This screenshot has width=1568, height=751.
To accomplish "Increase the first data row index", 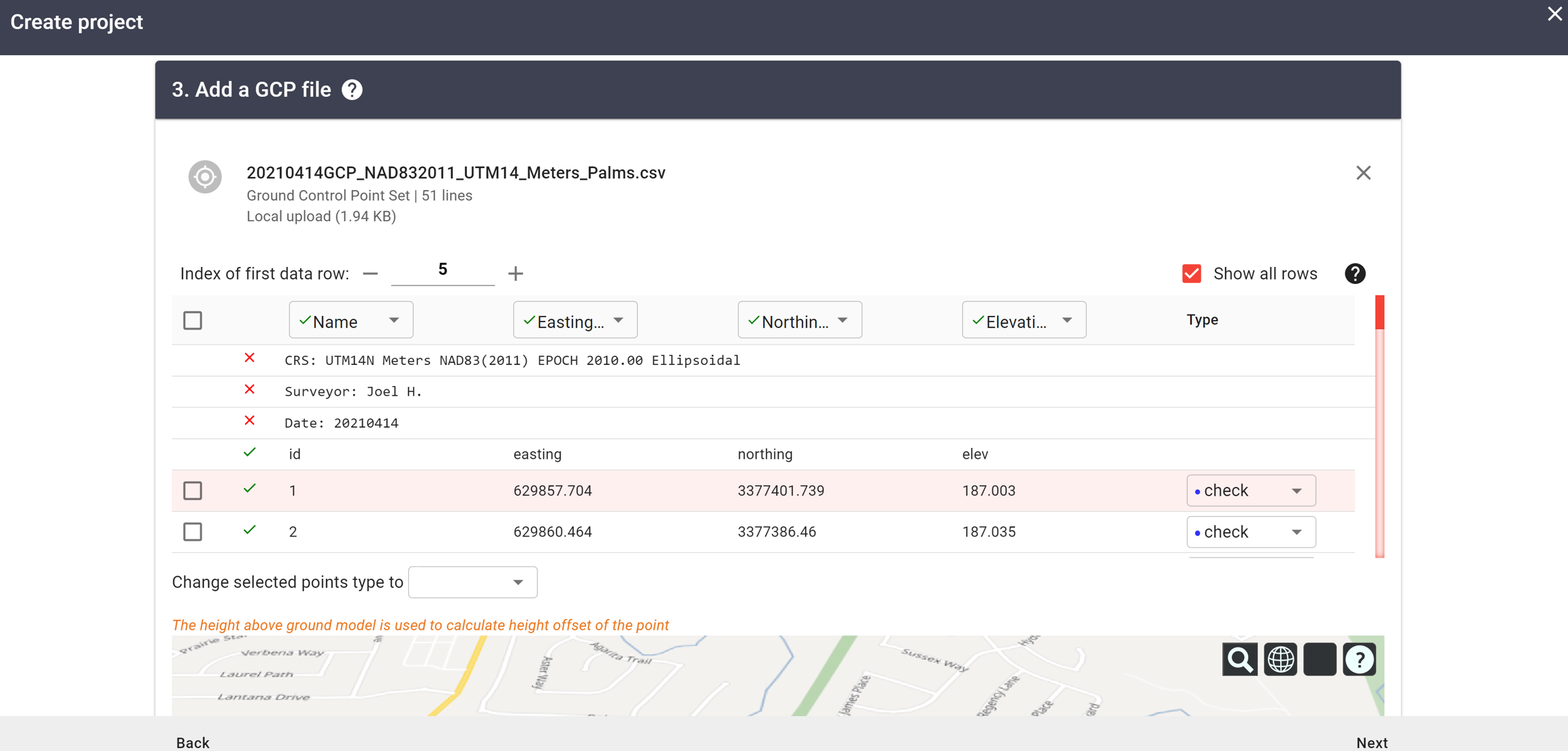I will (x=515, y=274).
